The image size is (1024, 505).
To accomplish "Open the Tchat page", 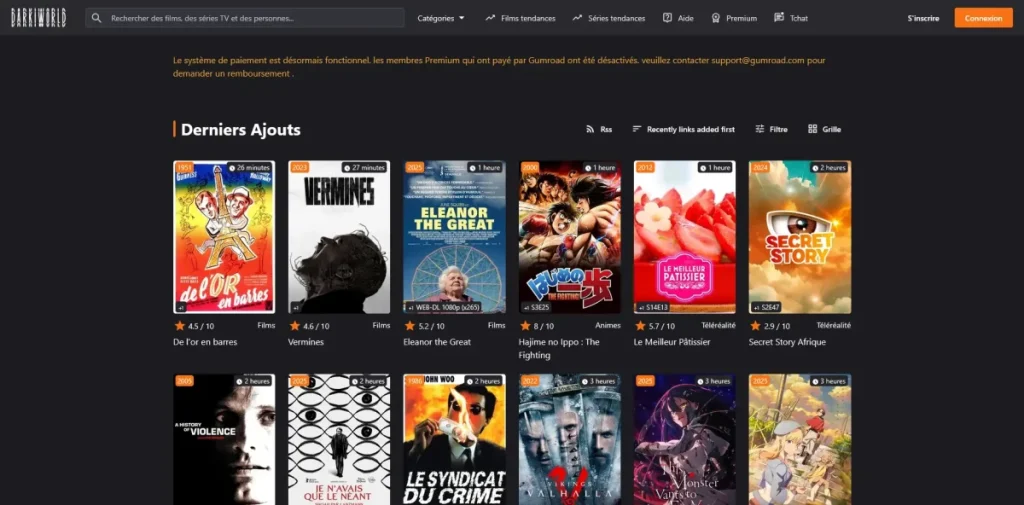I will (x=791, y=18).
